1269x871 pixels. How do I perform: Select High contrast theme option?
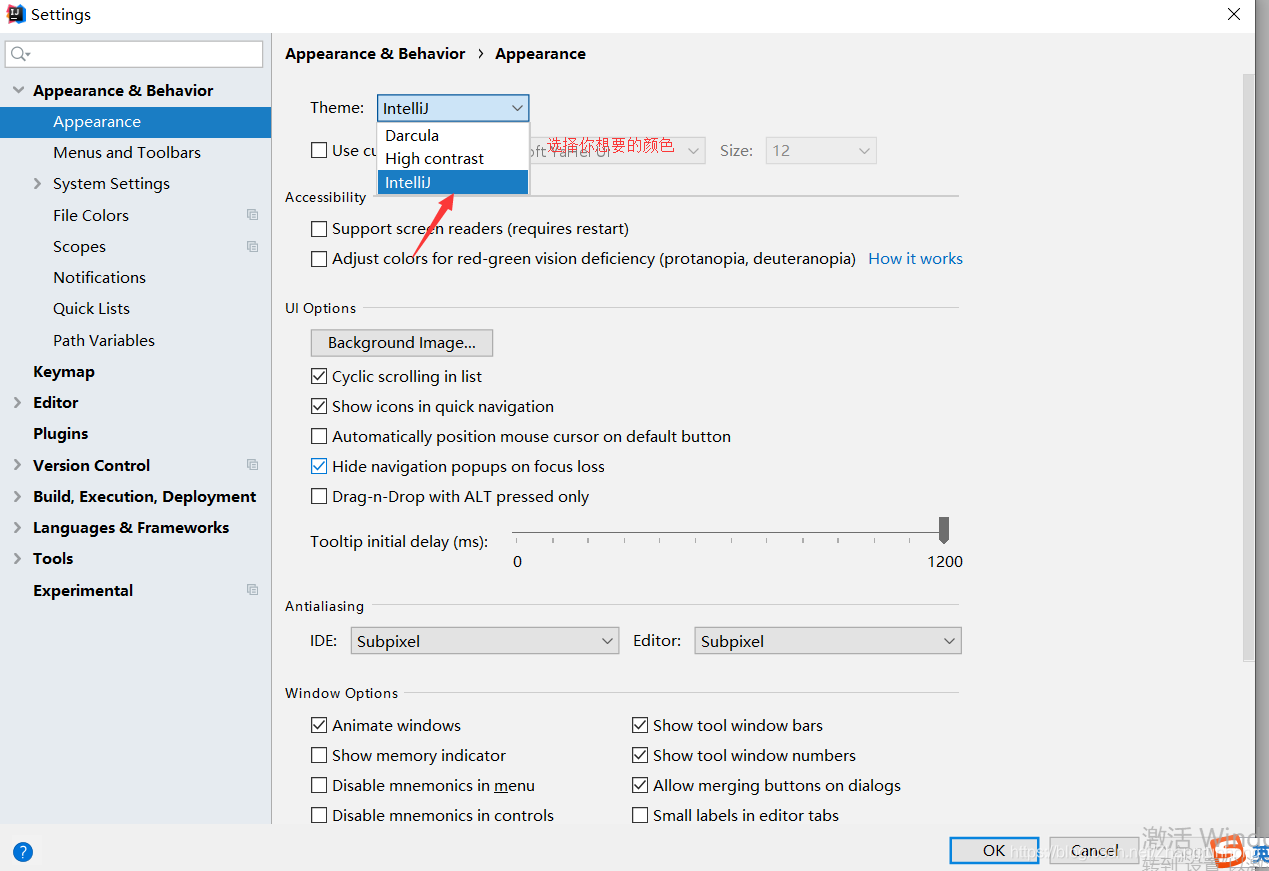pos(453,158)
